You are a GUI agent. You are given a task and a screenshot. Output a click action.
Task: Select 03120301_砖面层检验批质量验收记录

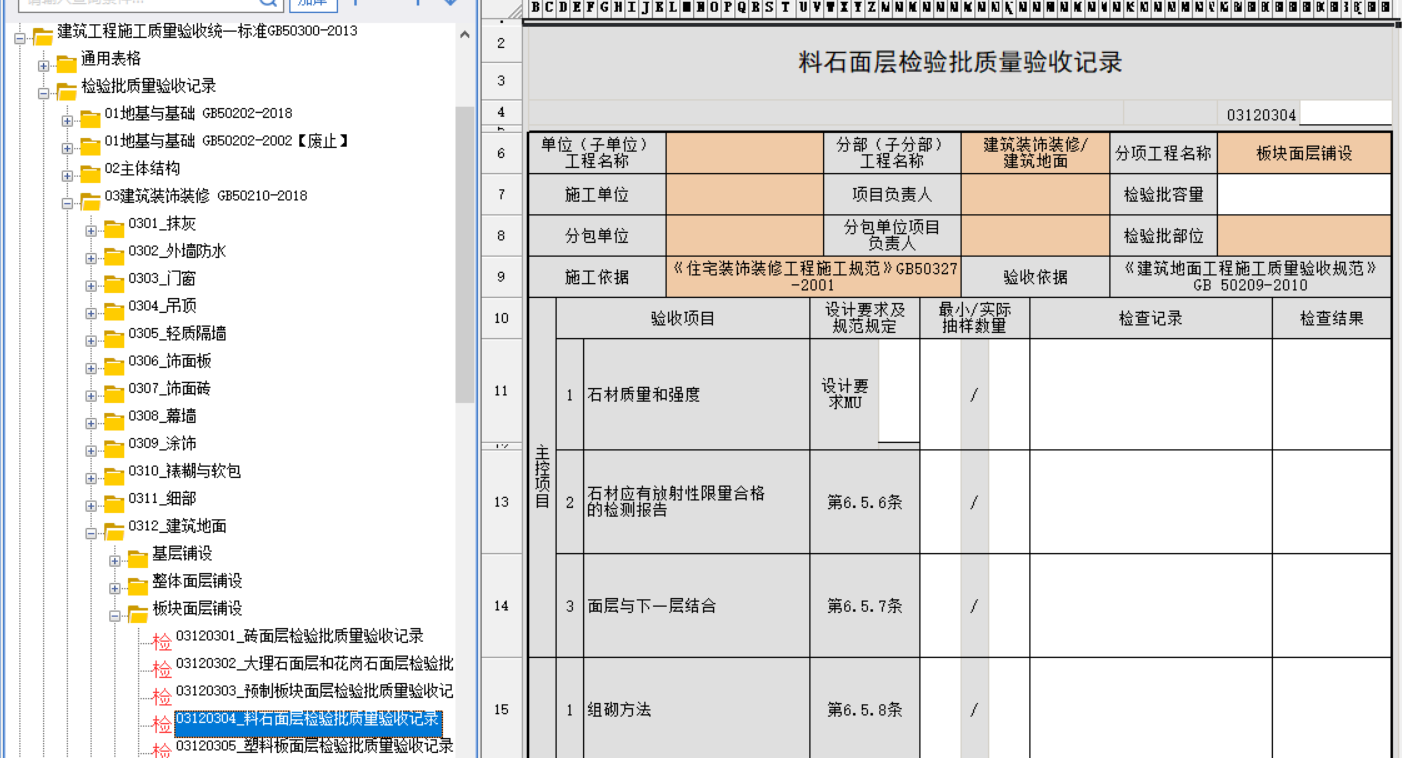click(x=299, y=636)
